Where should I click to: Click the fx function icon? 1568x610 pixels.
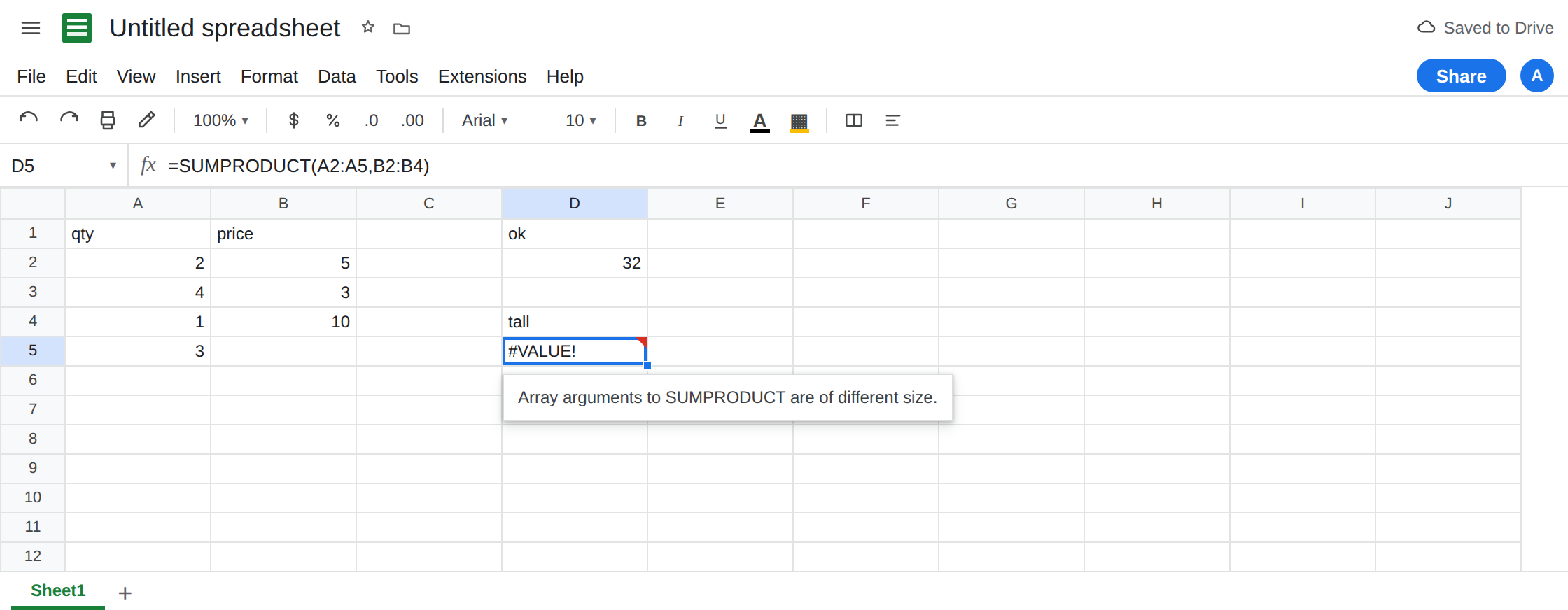coord(148,165)
